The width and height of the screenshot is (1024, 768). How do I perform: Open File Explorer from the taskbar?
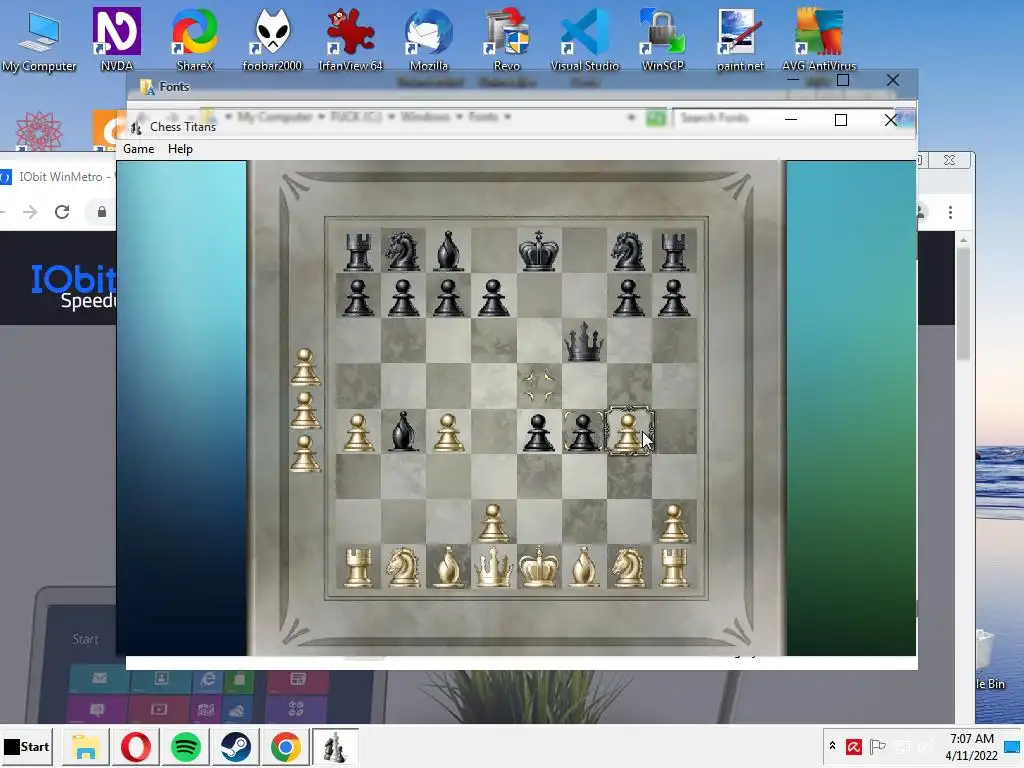point(86,746)
